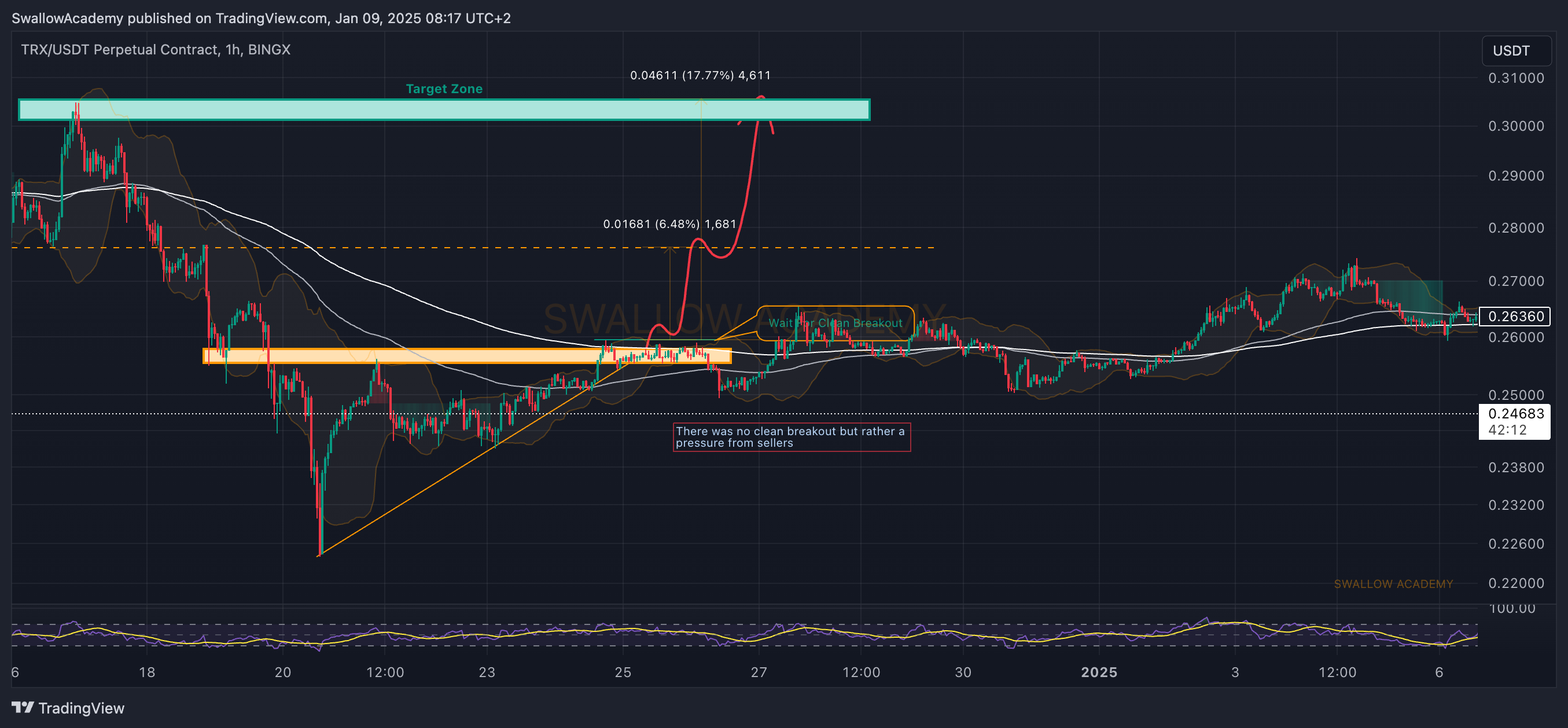1568x728 pixels.
Task: Click the 'There was no clean breakout' note
Action: [x=792, y=437]
